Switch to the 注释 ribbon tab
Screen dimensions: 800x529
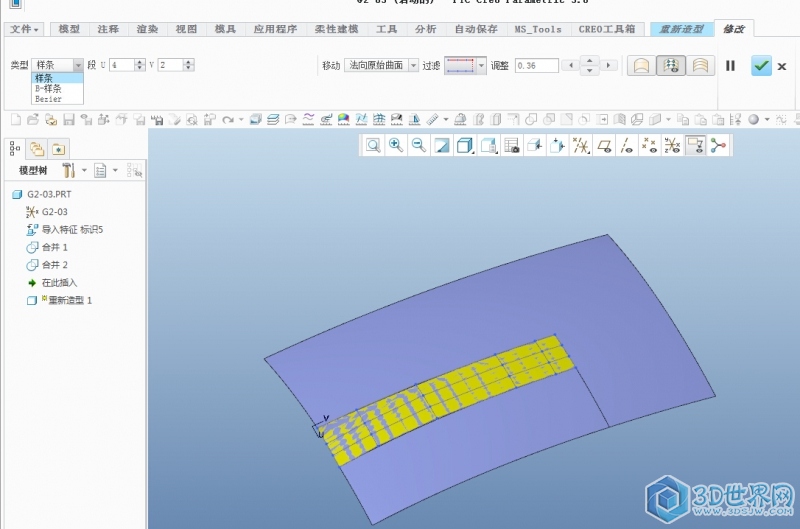108,29
